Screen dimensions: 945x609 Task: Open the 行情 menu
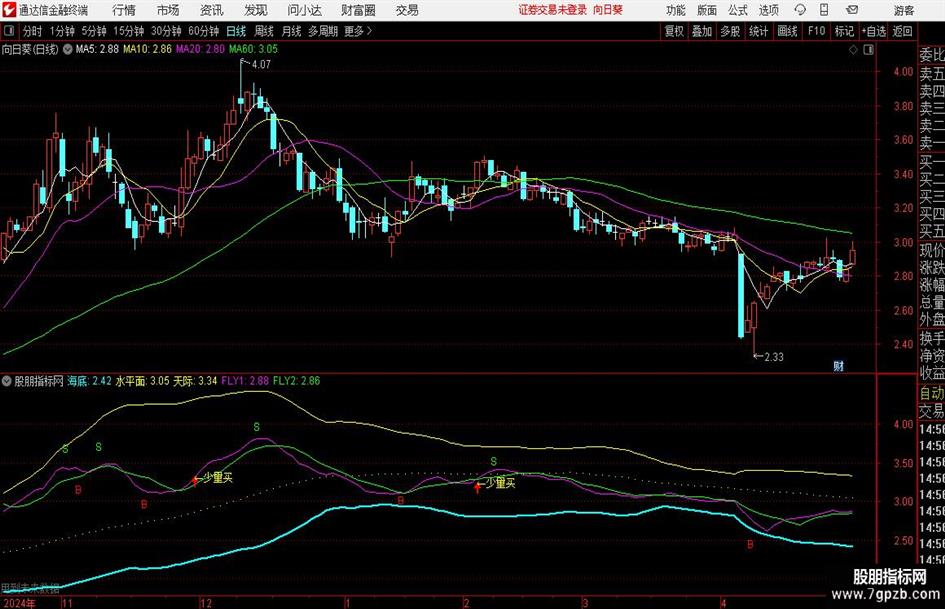tap(124, 10)
